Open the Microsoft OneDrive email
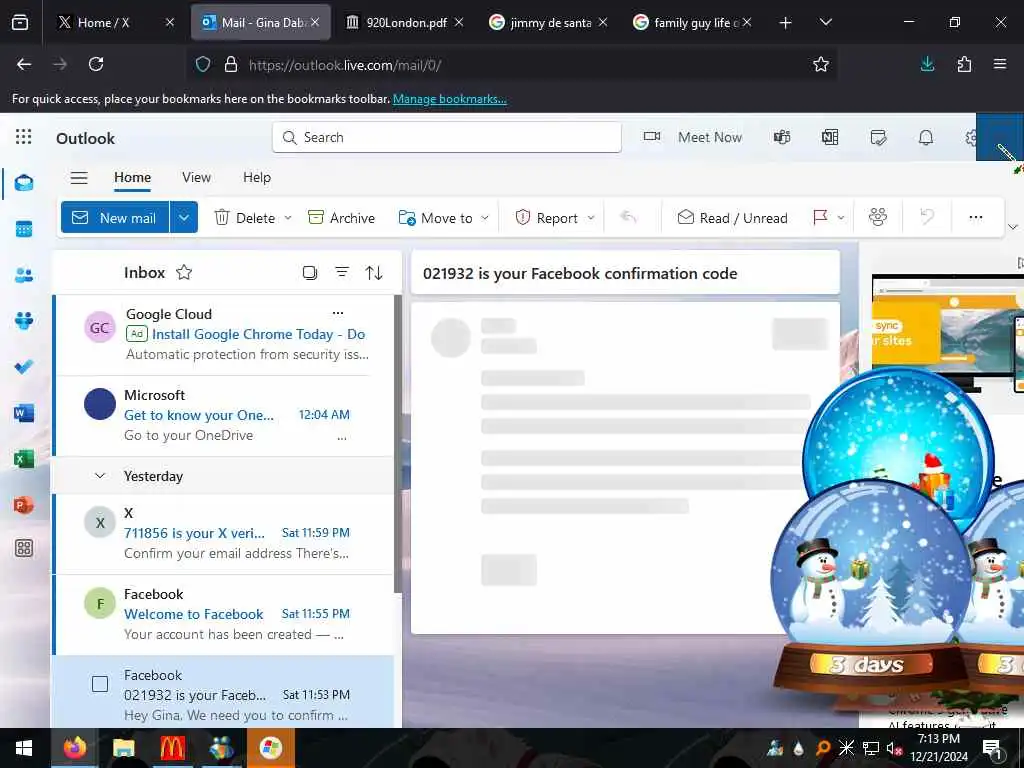Screen dimensions: 1024x768 click(x=223, y=415)
